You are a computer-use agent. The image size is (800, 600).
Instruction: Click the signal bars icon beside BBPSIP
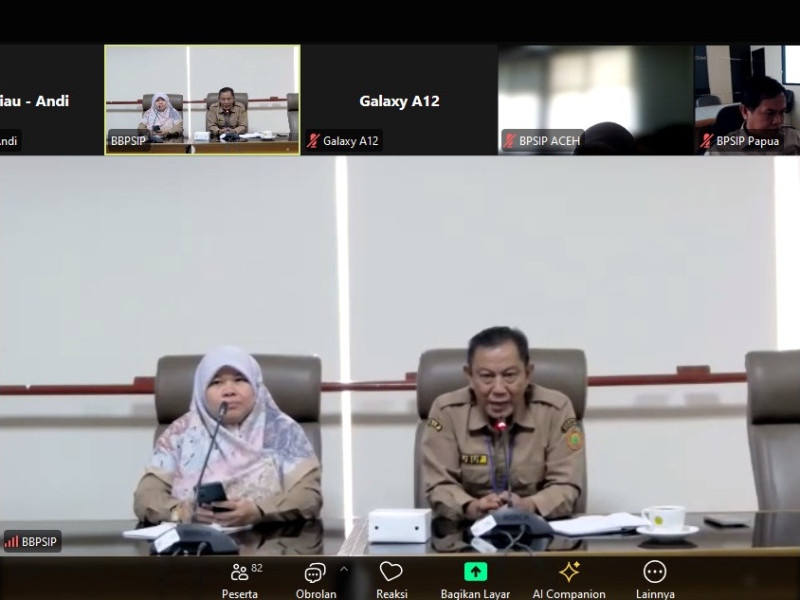click(x=12, y=541)
